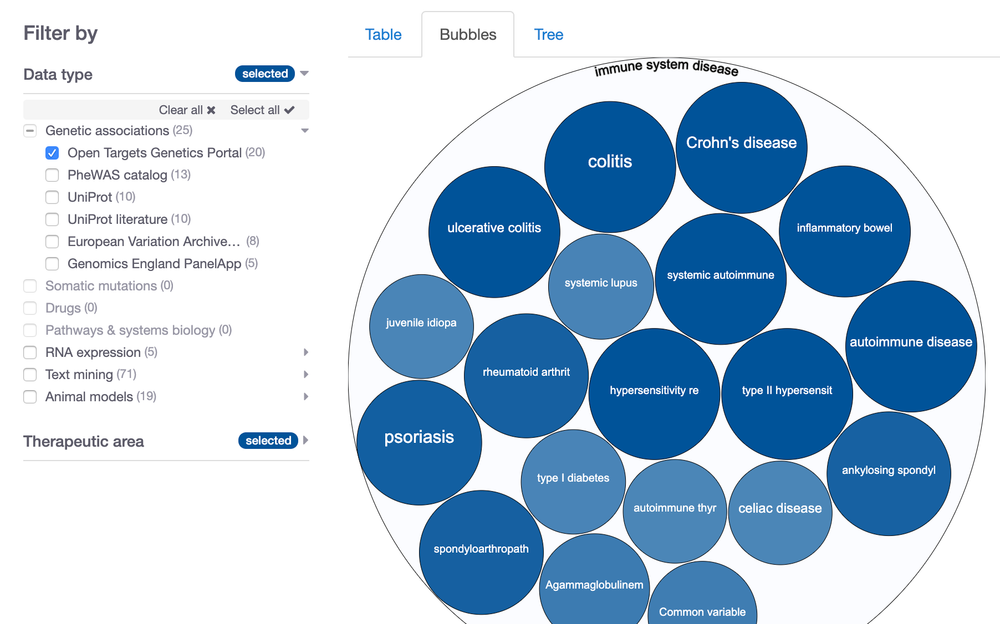Enable the Text mining checkbox

(x=30, y=375)
